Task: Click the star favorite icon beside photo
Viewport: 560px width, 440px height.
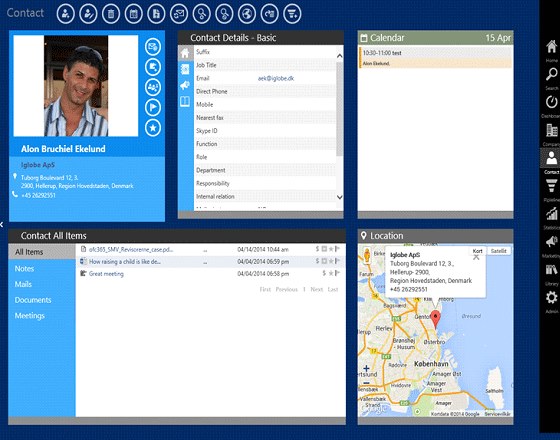Action: tap(153, 128)
